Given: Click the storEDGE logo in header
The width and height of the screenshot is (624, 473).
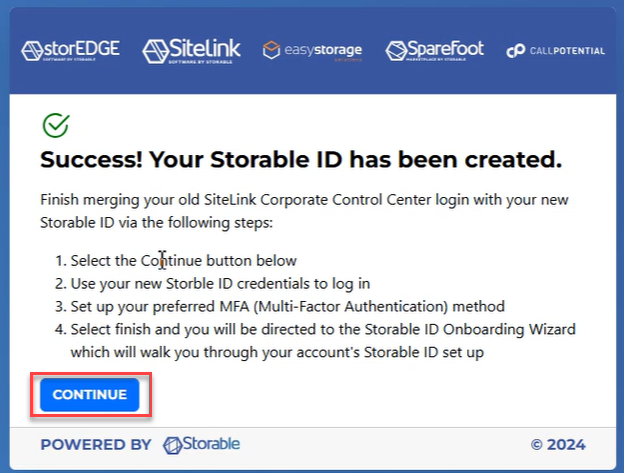Looking at the screenshot, I should [70, 51].
